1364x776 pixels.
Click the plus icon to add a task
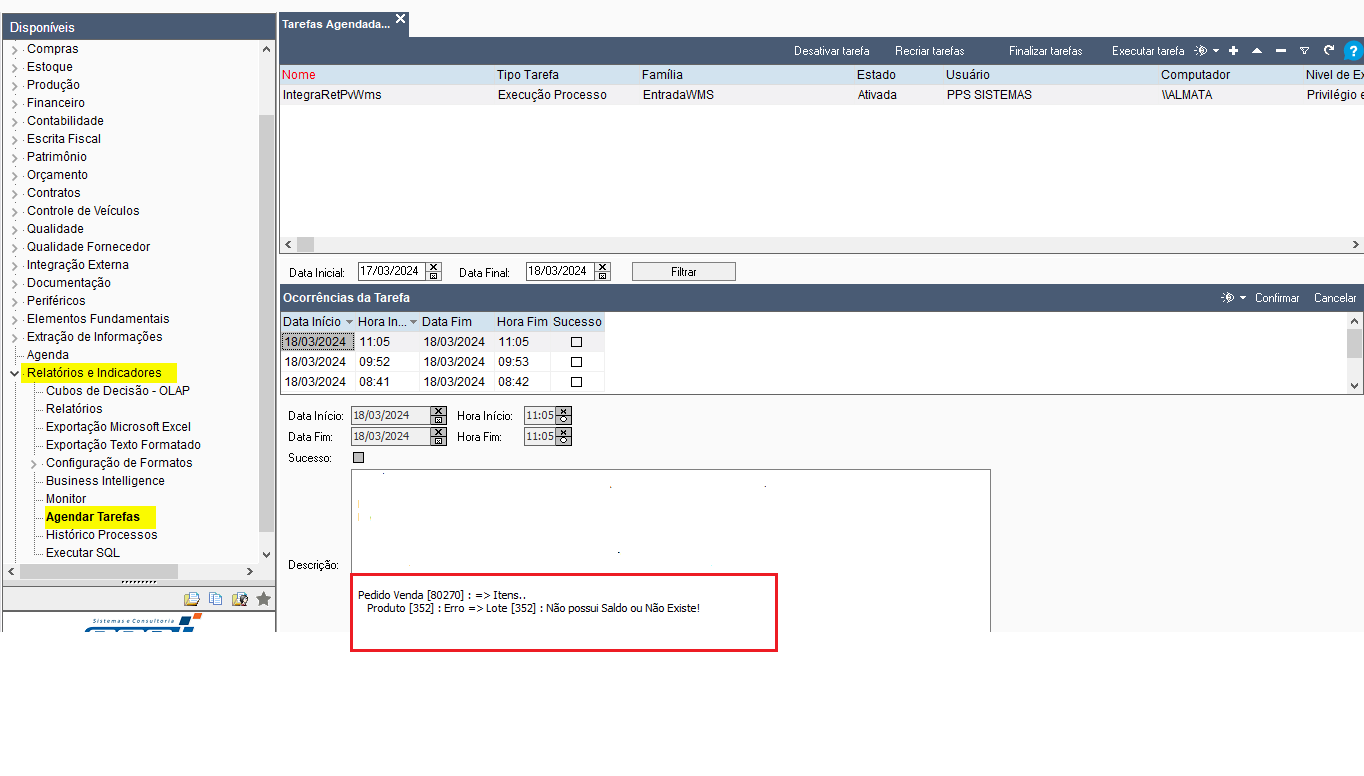(1234, 51)
